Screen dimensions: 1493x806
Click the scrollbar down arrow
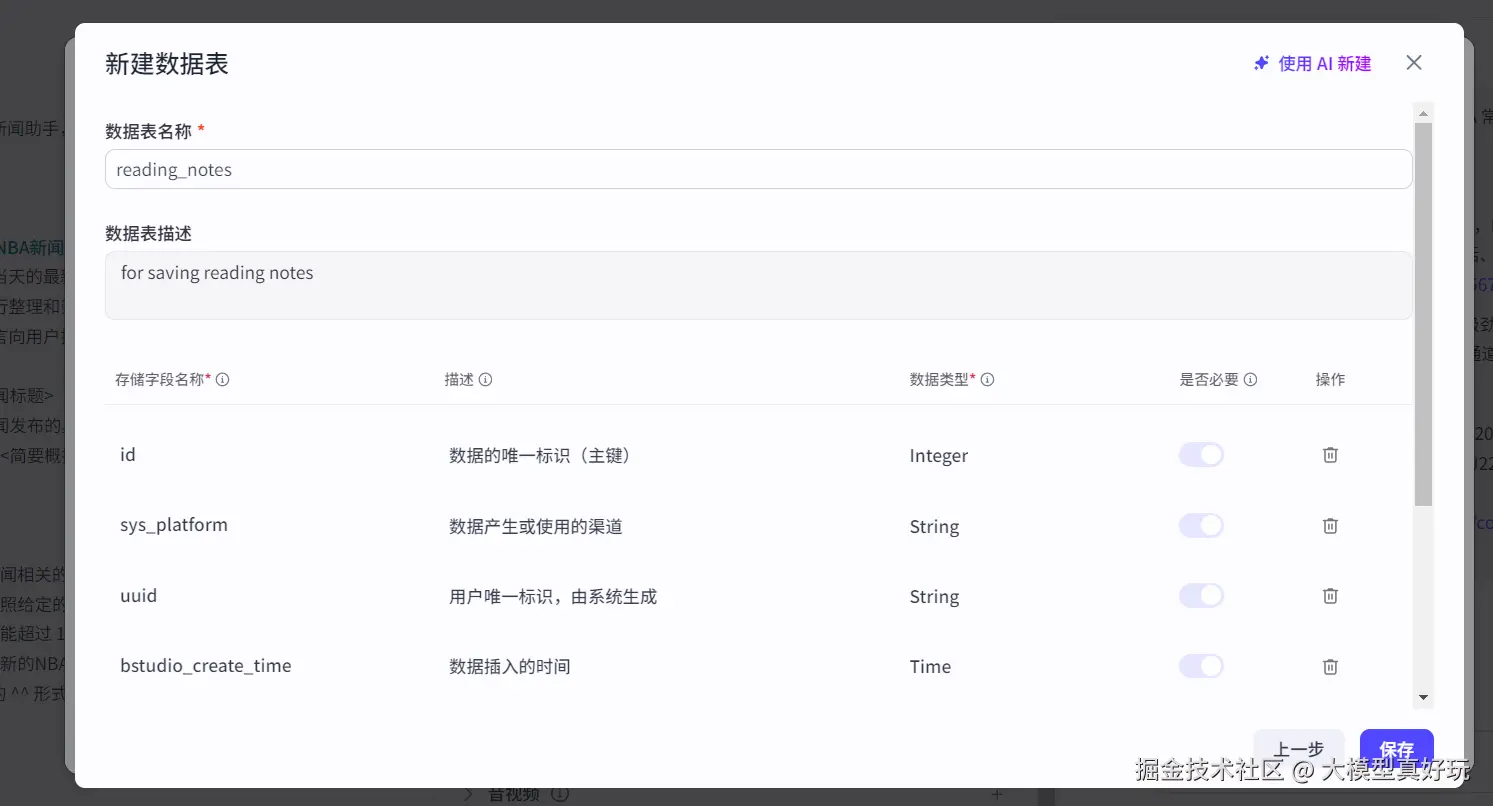point(1424,698)
